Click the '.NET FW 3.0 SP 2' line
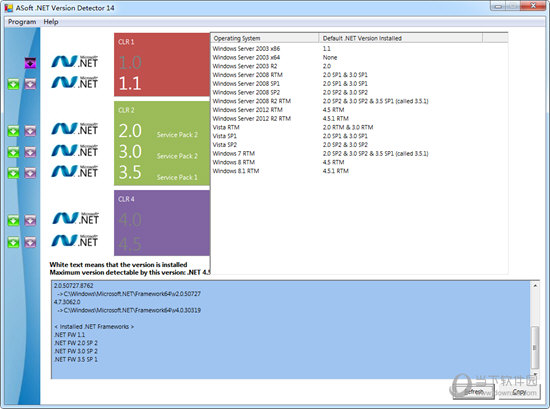Viewport: 550px width, 409px height. pyautogui.click(x=76, y=351)
